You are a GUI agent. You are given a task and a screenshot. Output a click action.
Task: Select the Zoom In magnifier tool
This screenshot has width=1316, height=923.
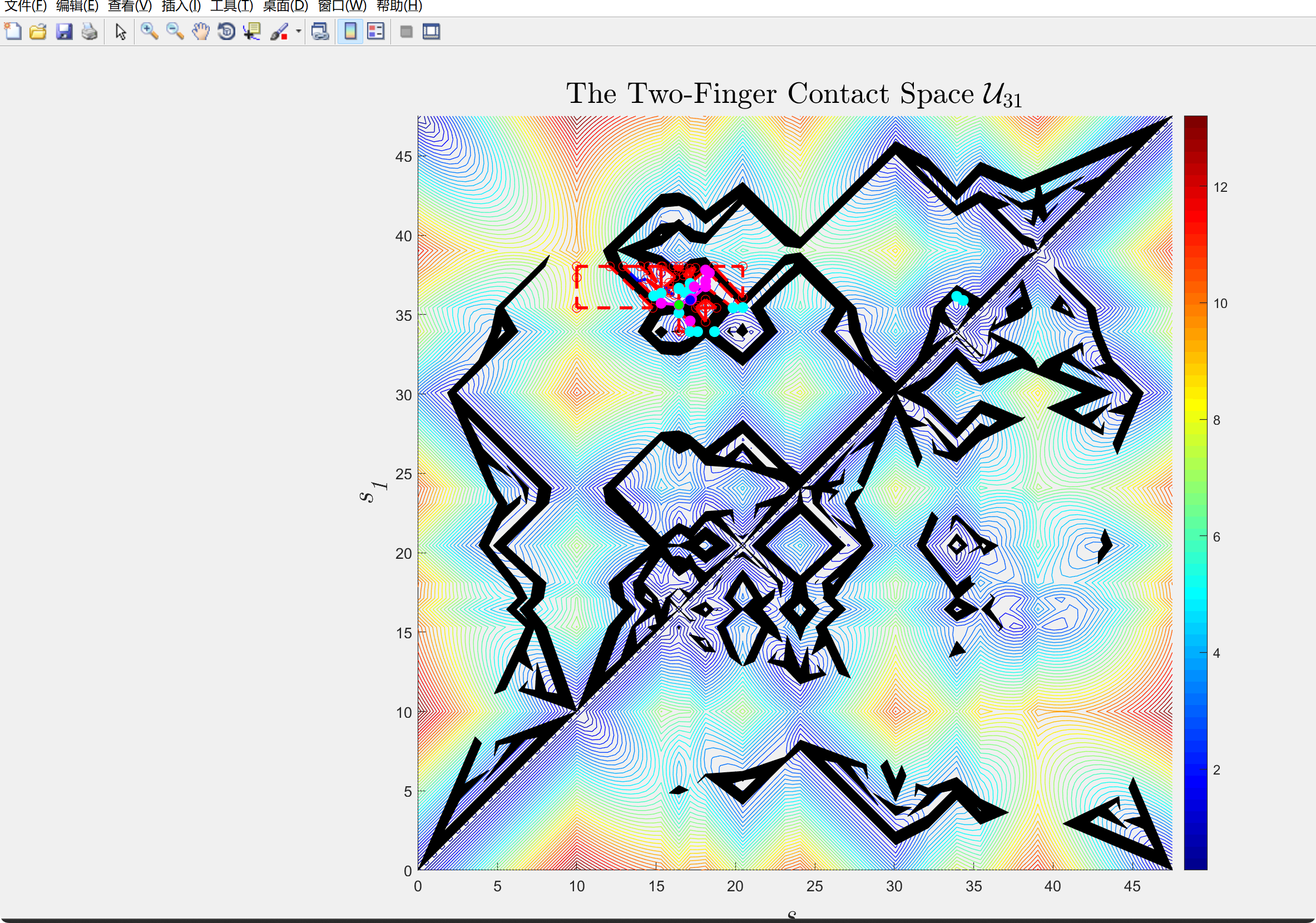click(150, 32)
